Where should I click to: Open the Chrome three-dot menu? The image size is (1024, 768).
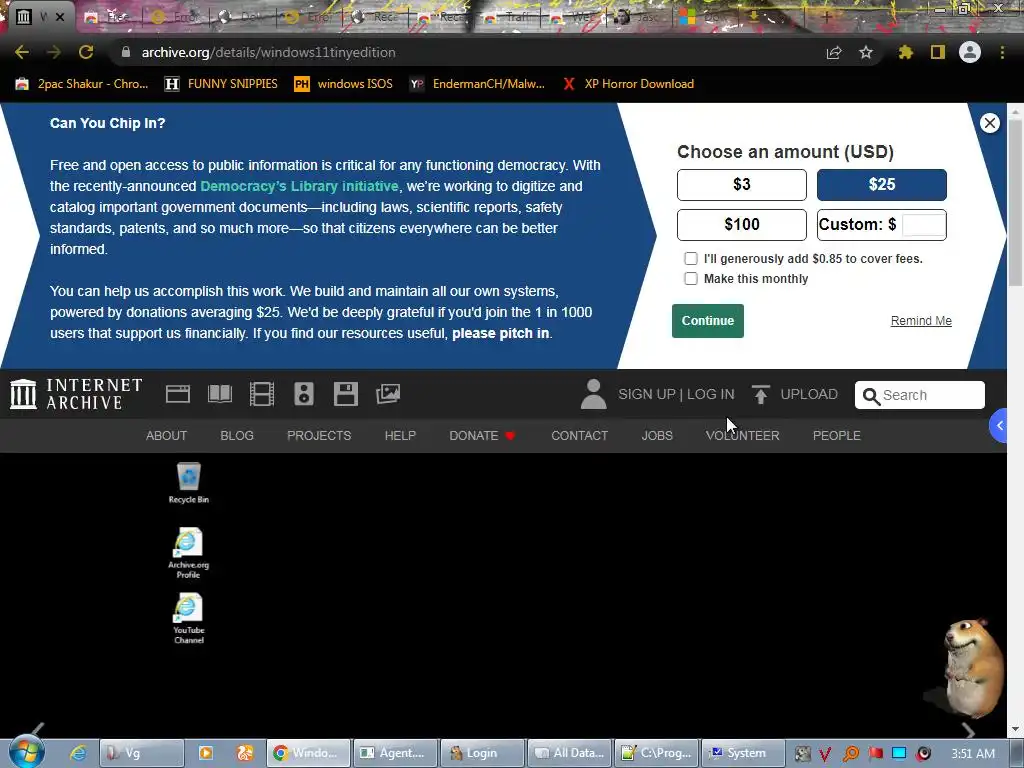(1002, 52)
